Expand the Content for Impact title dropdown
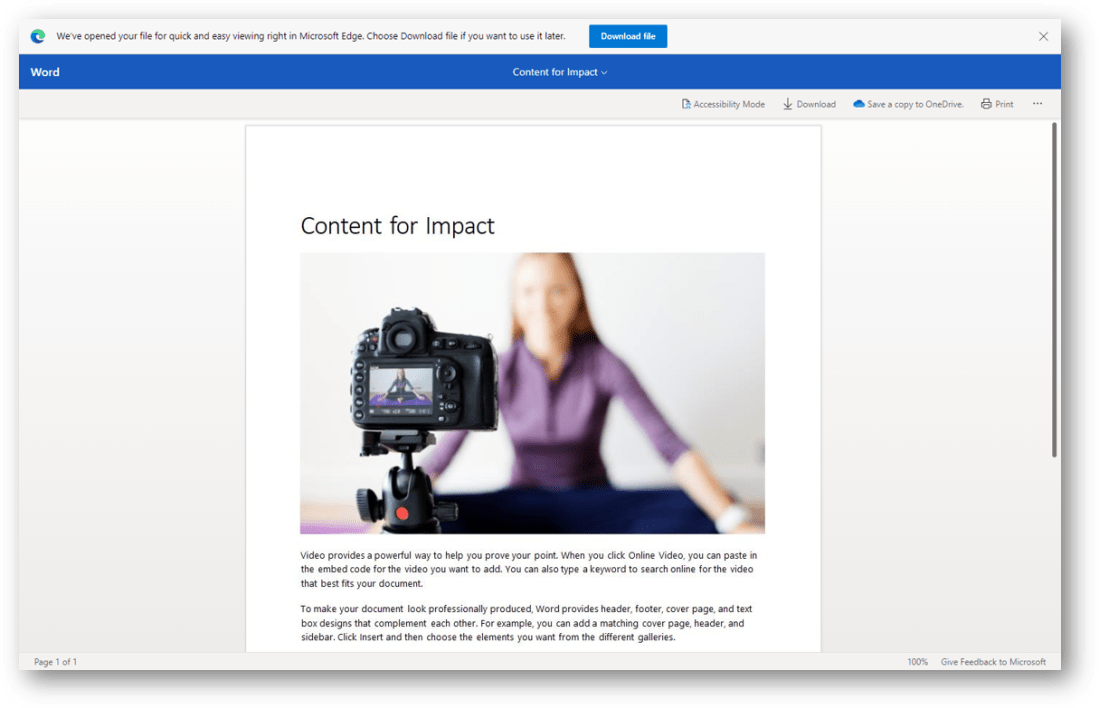The height and width of the screenshot is (708, 1099). 559,72
